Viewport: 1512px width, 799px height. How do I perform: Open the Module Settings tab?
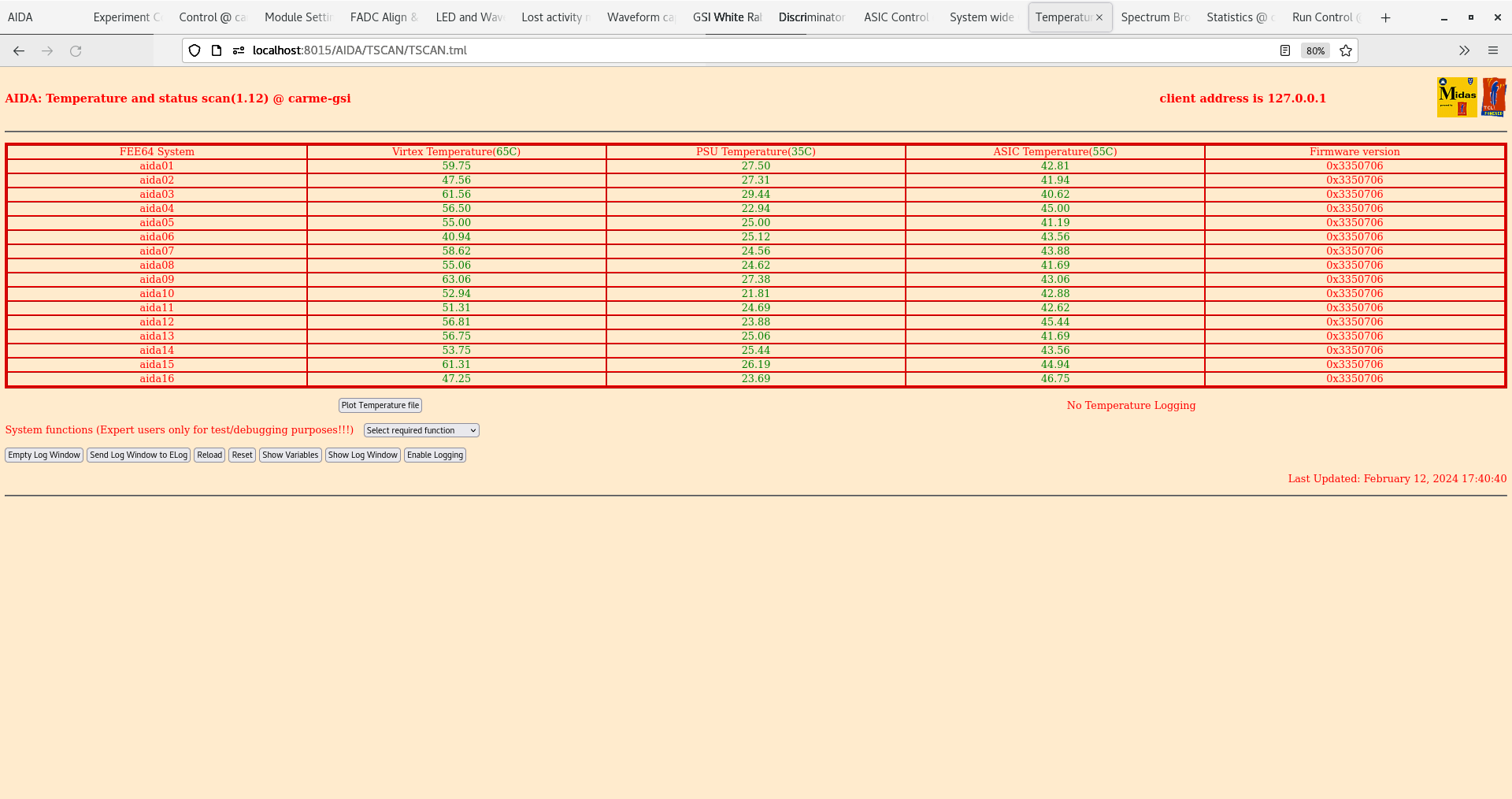298,17
